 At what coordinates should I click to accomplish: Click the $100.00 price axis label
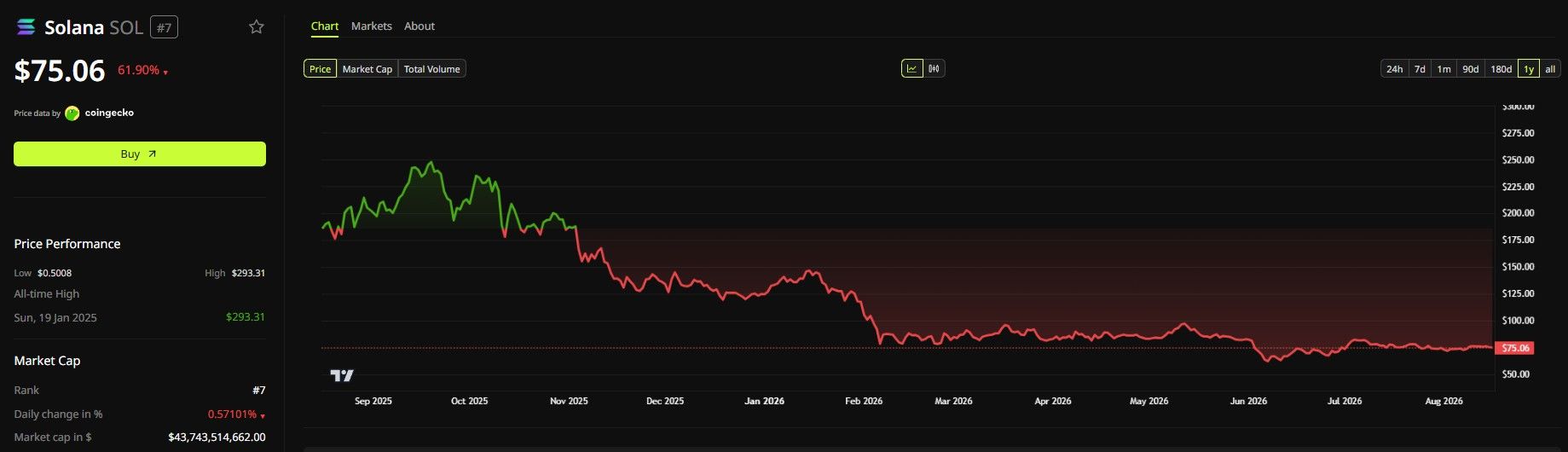[x=1518, y=321]
